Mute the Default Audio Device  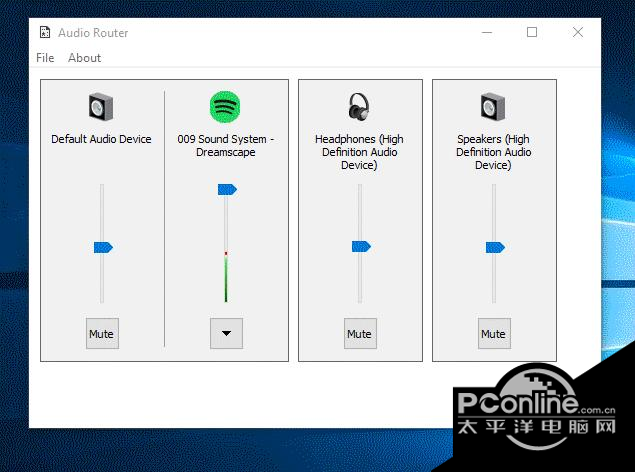click(102, 334)
